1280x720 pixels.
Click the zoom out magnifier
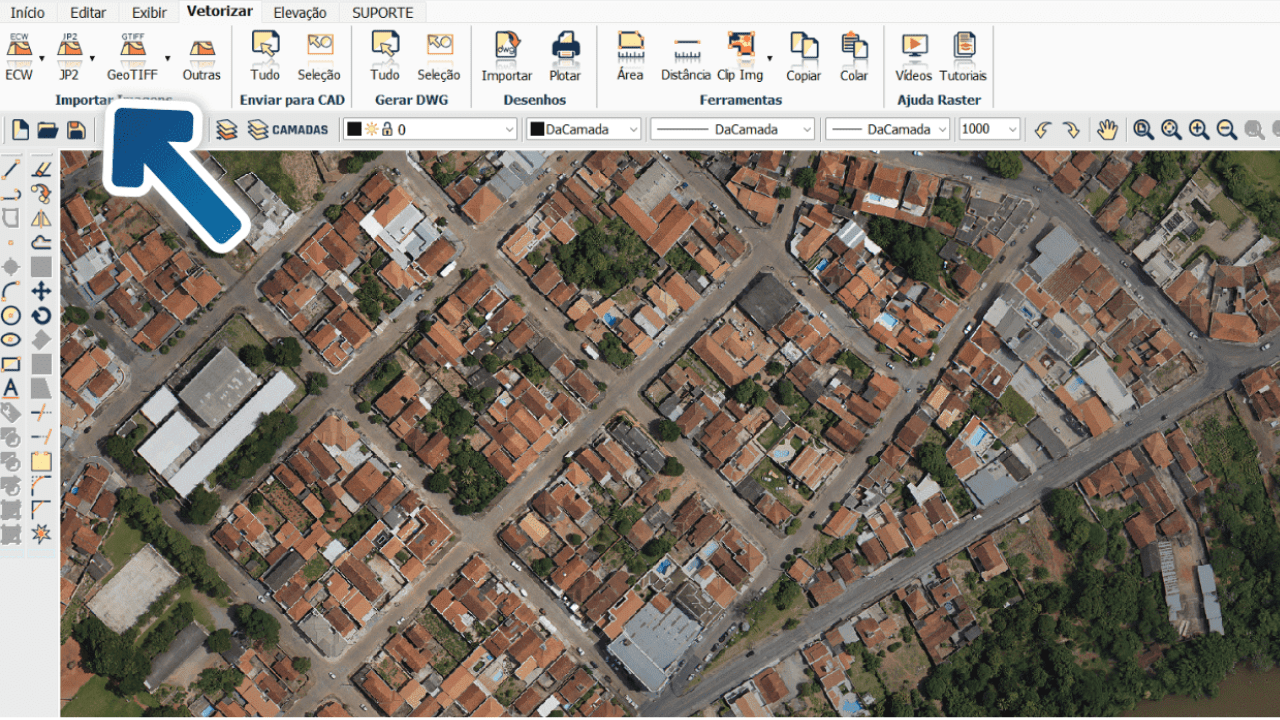1227,129
